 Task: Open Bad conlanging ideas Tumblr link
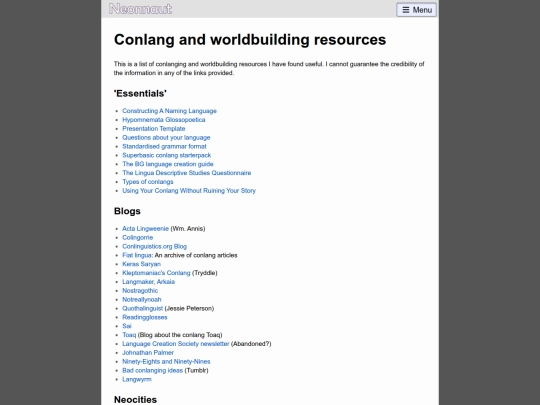click(153, 370)
